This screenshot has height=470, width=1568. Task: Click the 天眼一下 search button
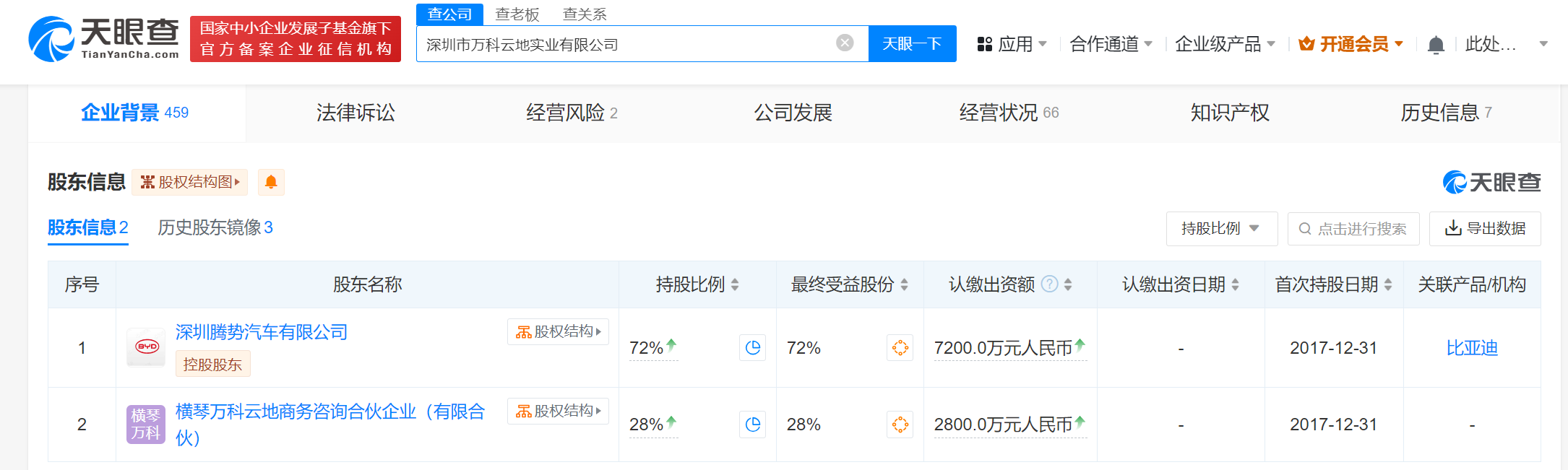tap(912, 44)
